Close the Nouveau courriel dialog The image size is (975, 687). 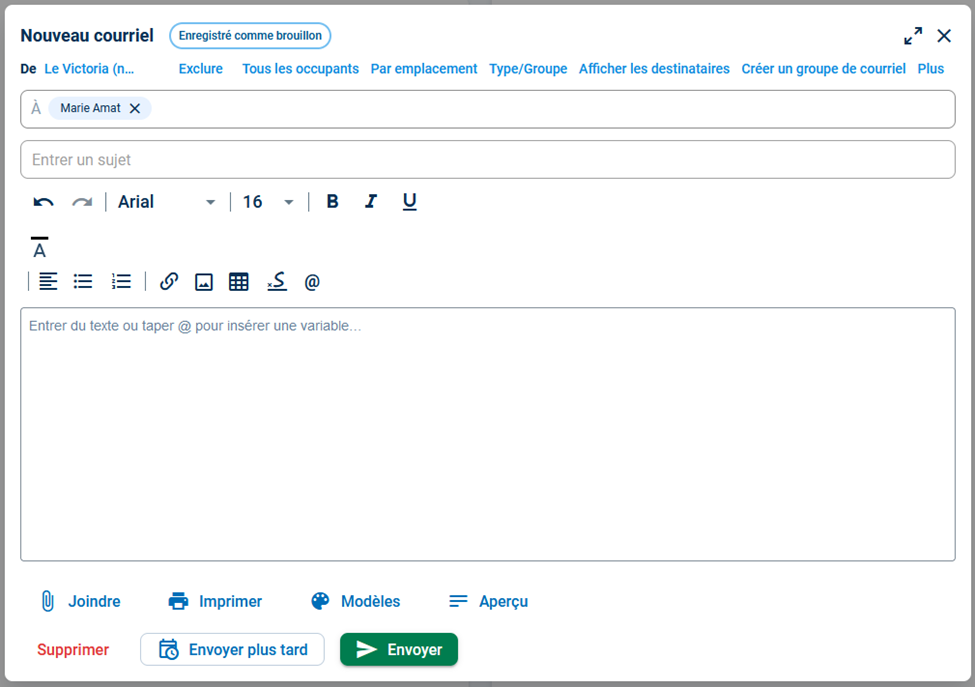pyautogui.click(x=944, y=36)
